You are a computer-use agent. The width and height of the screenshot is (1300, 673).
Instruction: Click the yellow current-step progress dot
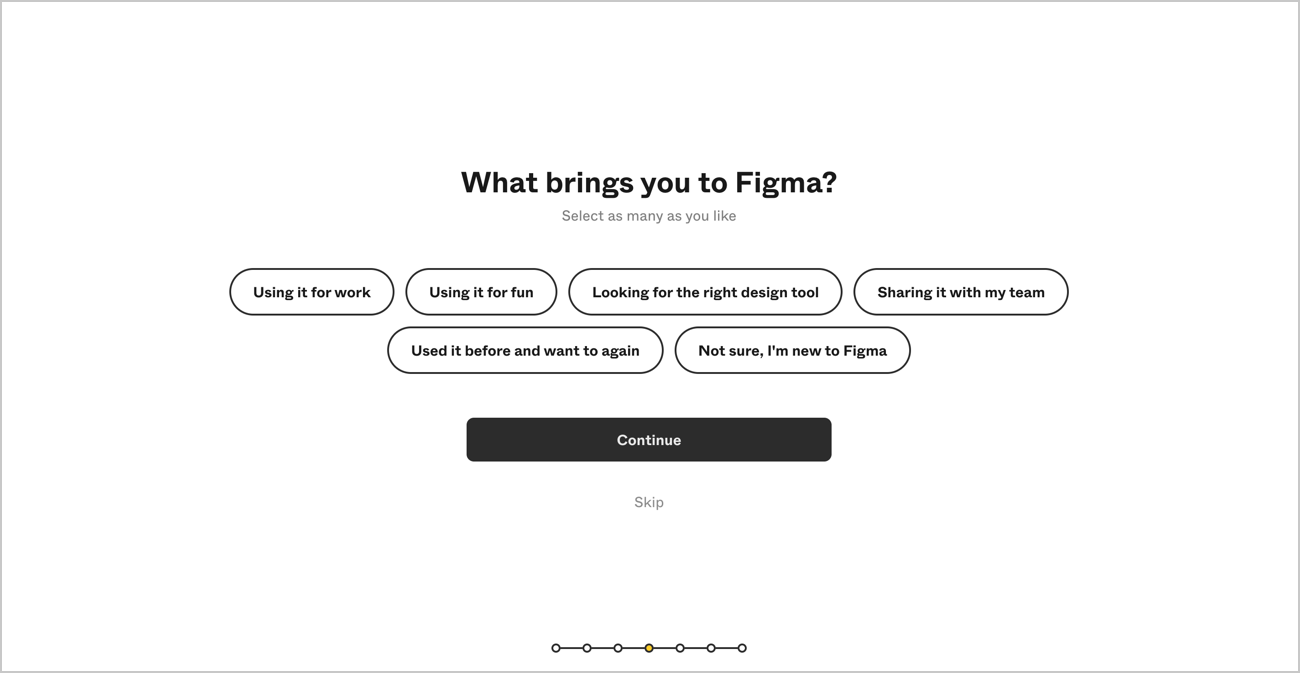click(x=649, y=648)
